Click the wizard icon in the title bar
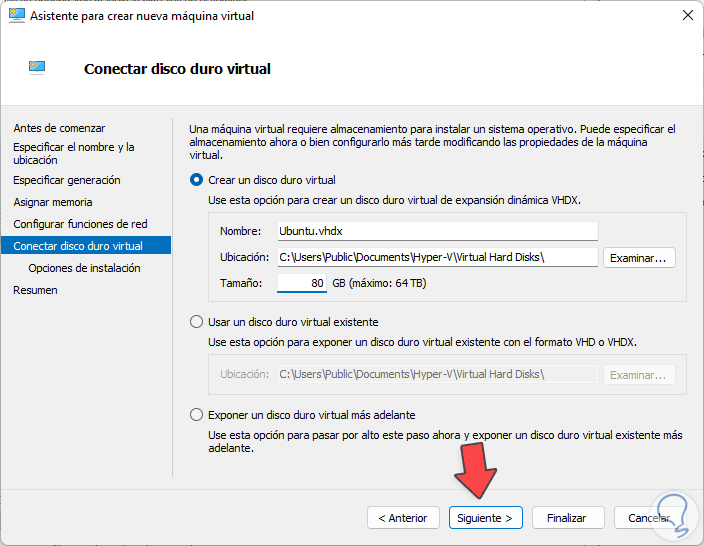 (x=17, y=16)
